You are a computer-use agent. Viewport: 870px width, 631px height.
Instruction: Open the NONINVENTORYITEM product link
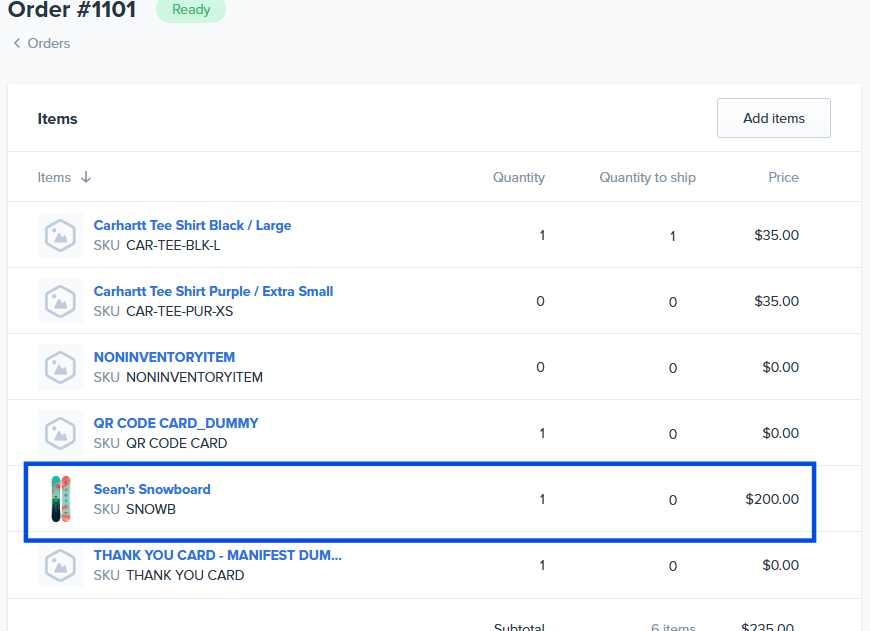[x=164, y=357]
